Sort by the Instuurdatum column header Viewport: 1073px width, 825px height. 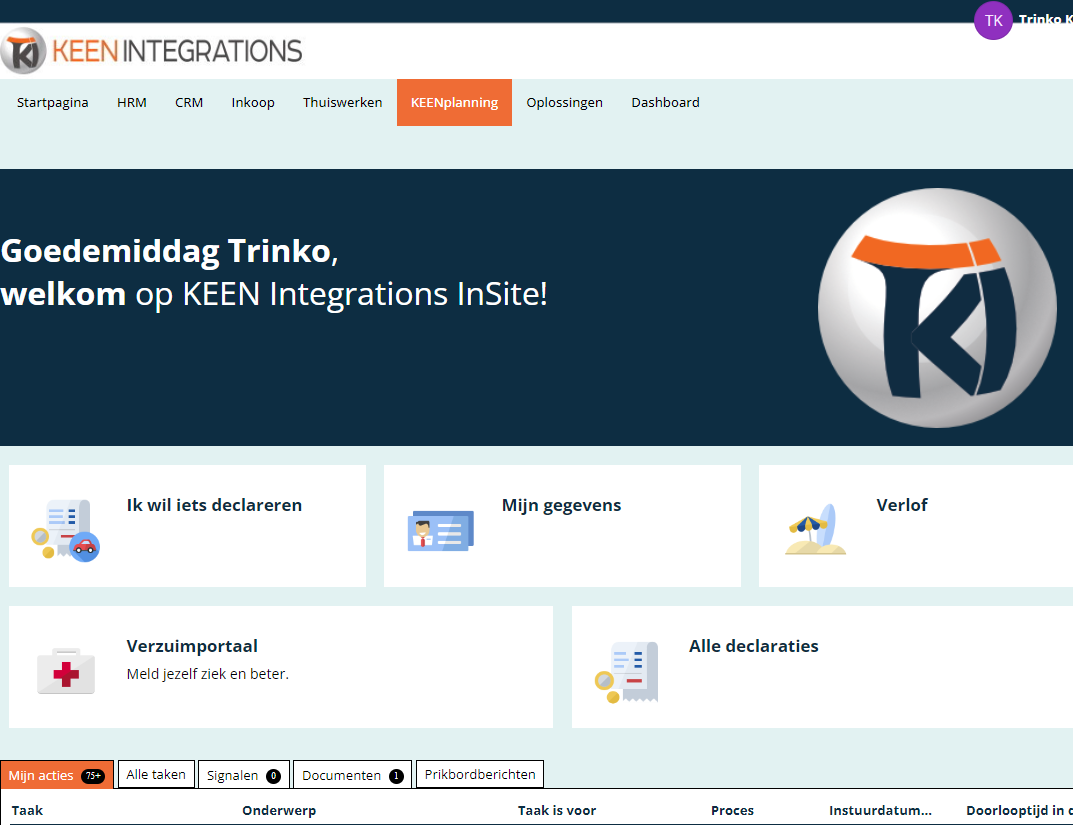coord(880,811)
